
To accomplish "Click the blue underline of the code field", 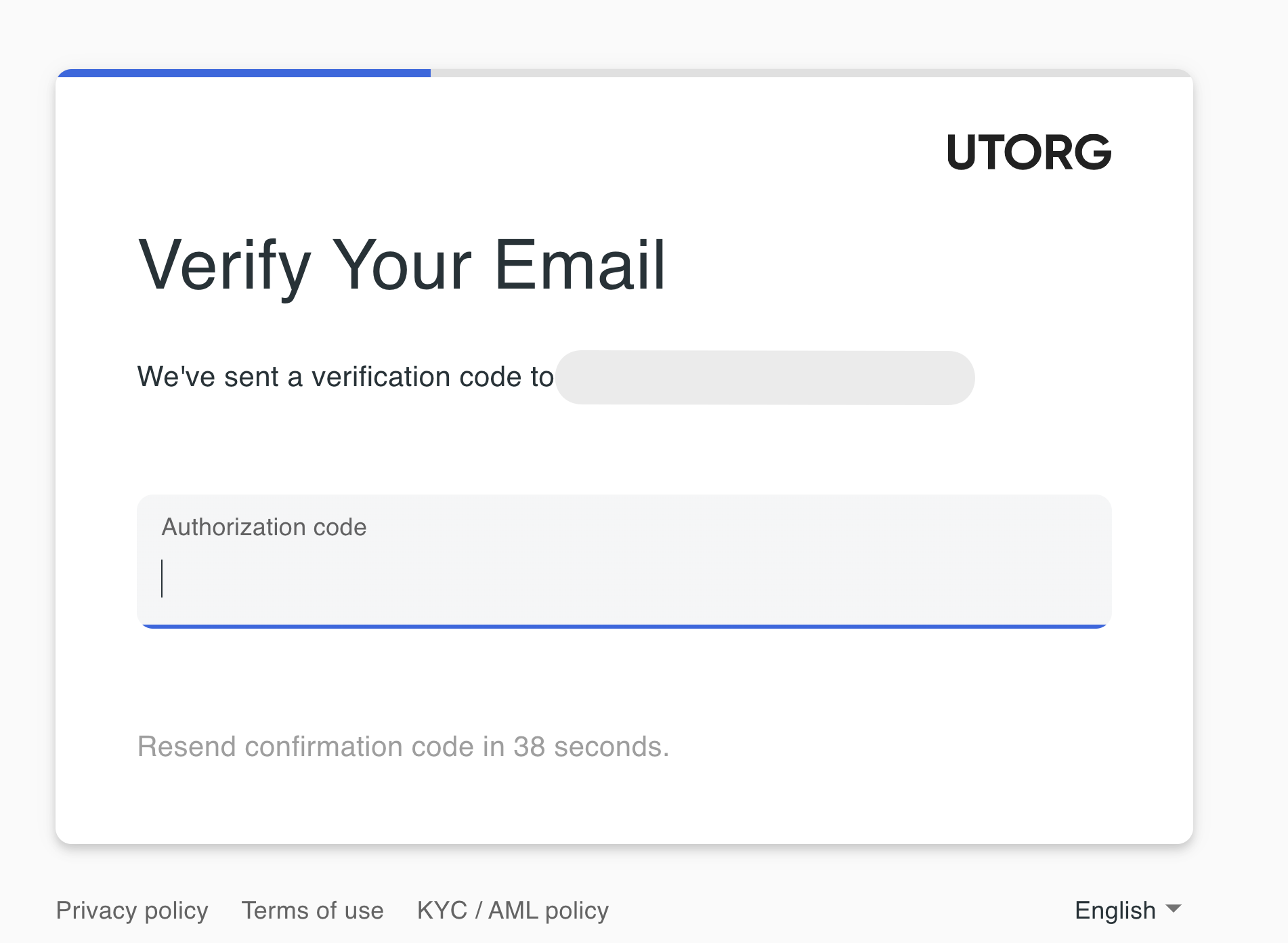I will [x=623, y=626].
